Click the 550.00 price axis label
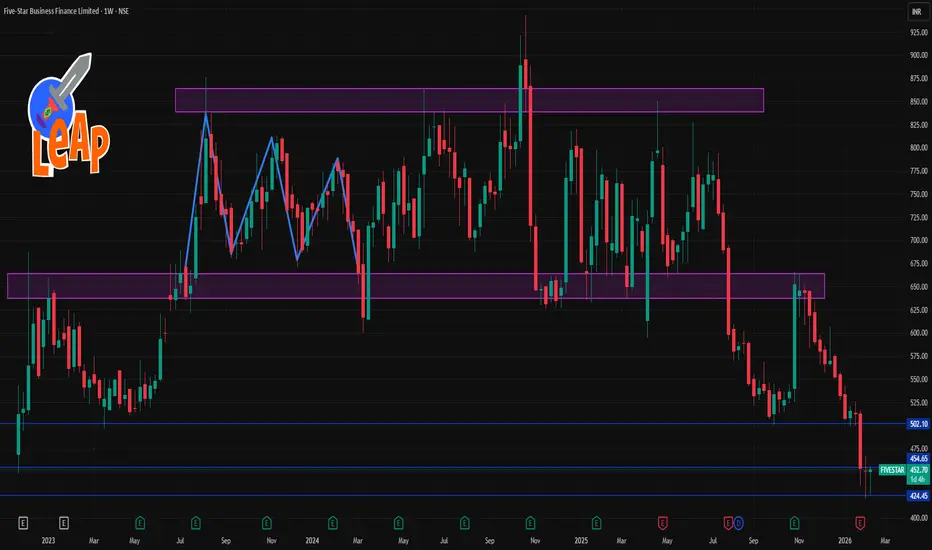The image size is (932, 550). (918, 379)
